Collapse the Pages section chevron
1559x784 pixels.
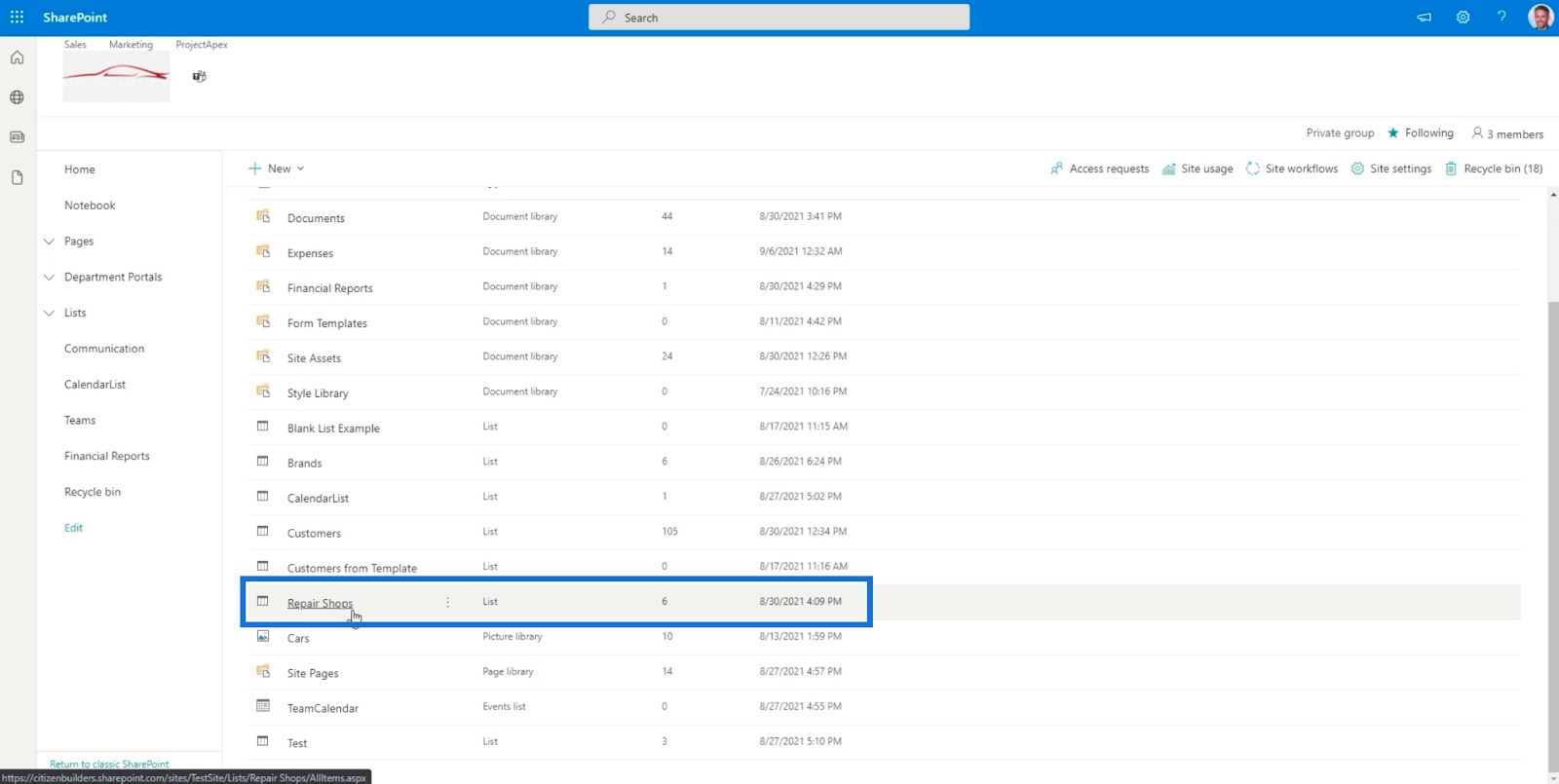pos(49,242)
